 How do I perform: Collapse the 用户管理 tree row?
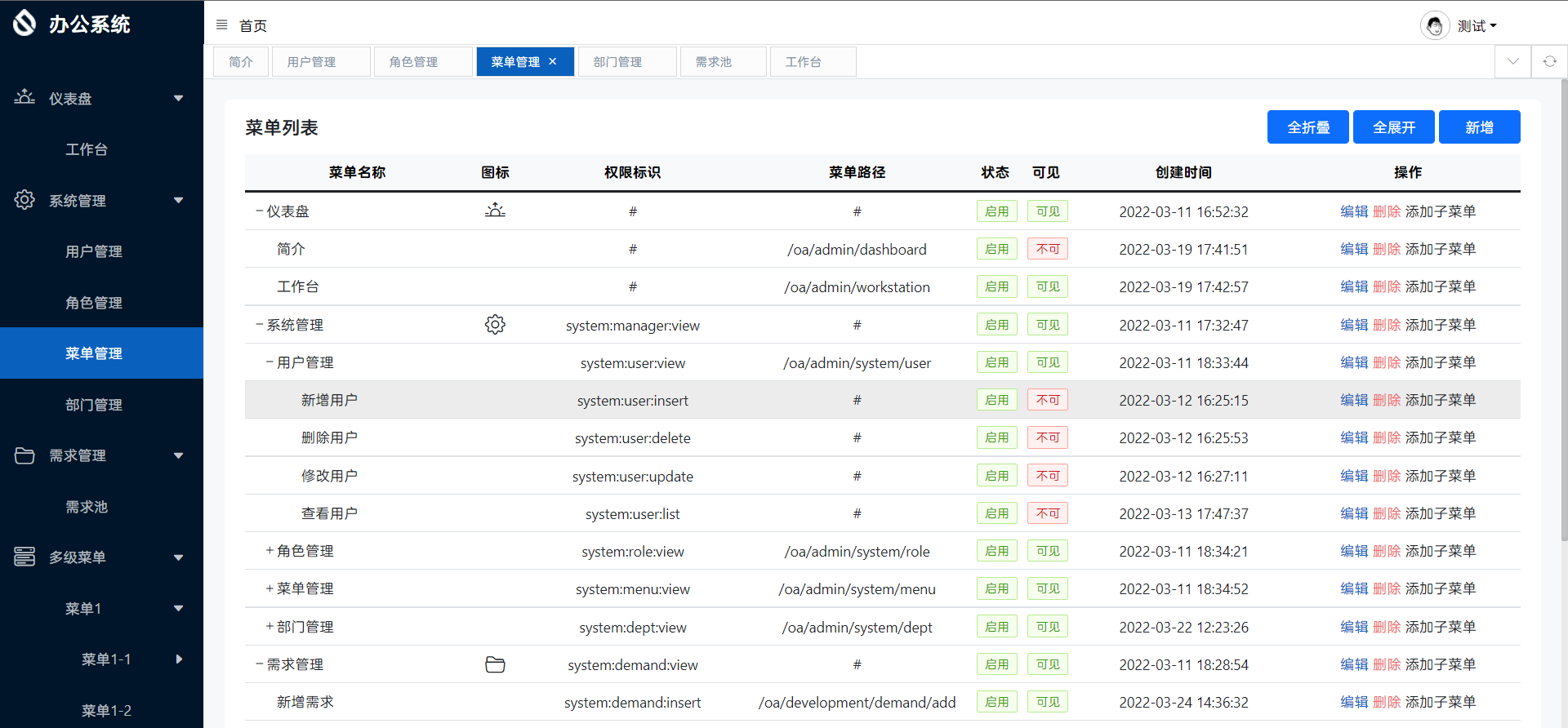269,362
